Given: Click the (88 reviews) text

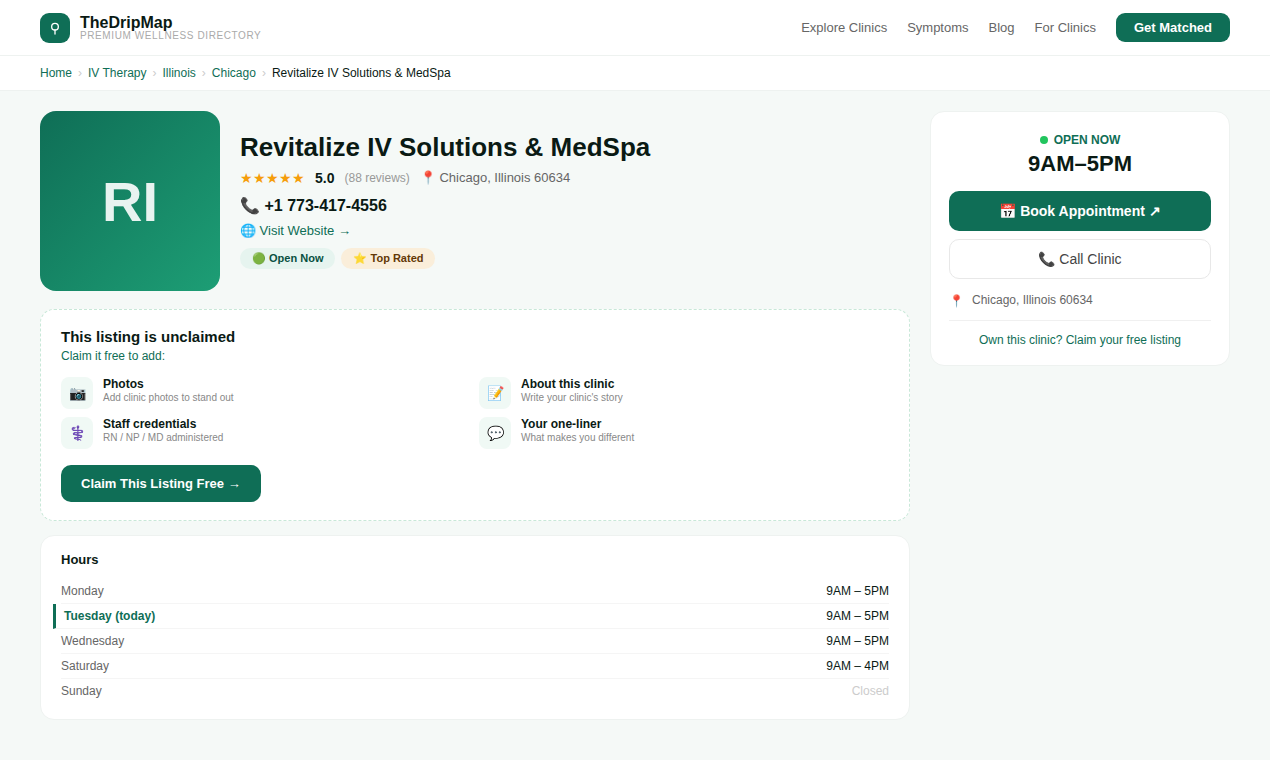Looking at the screenshot, I should 377,178.
